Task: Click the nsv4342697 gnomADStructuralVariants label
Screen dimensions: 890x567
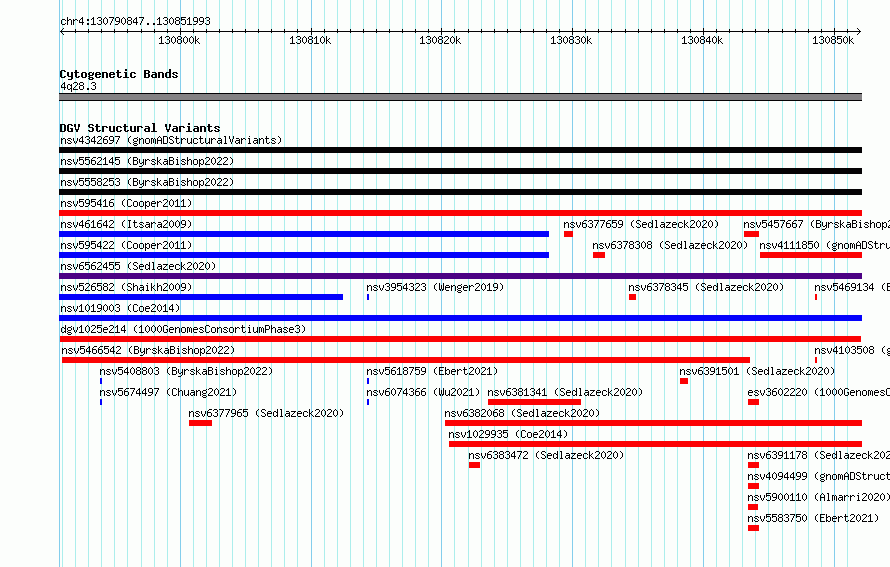Action: coord(171,140)
